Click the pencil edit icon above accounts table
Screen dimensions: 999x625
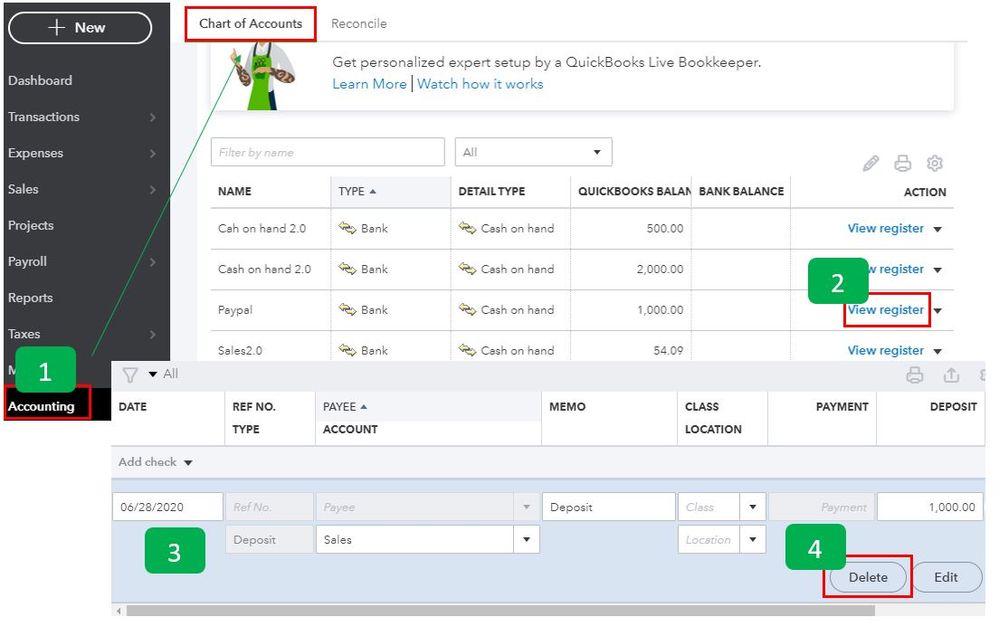pos(870,164)
